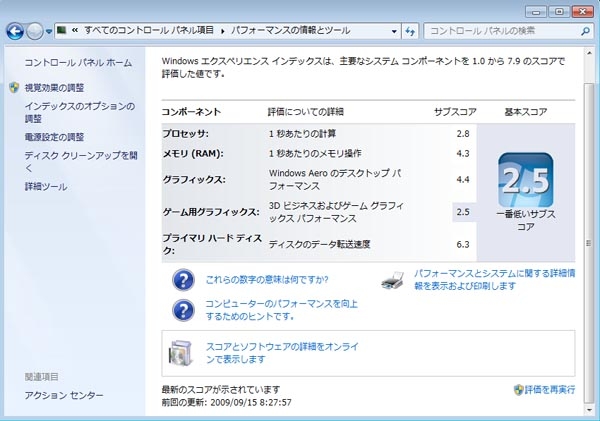Click the Back navigation arrow button
600x421 pixels.
click(15, 32)
